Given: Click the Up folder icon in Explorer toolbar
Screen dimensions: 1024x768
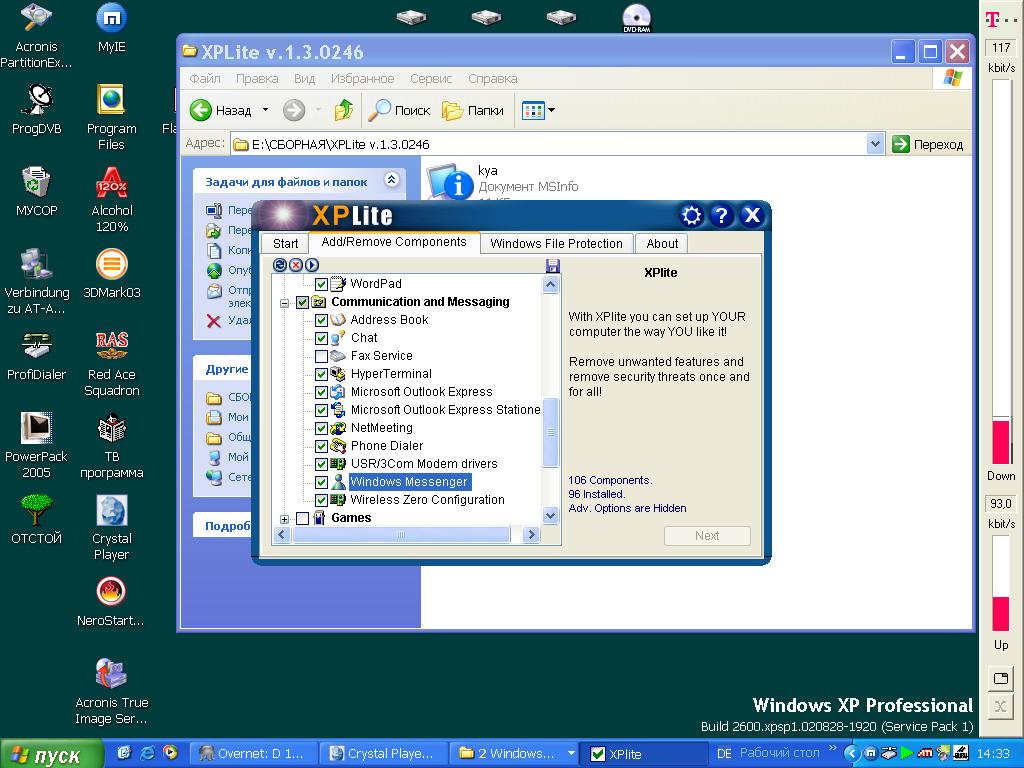Looking at the screenshot, I should tap(344, 110).
